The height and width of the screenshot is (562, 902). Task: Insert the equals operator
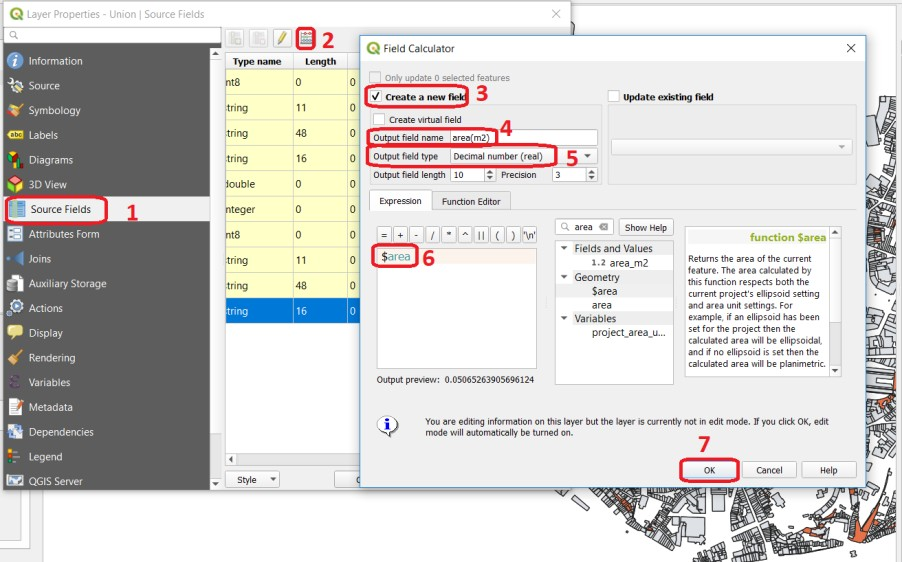(x=384, y=235)
